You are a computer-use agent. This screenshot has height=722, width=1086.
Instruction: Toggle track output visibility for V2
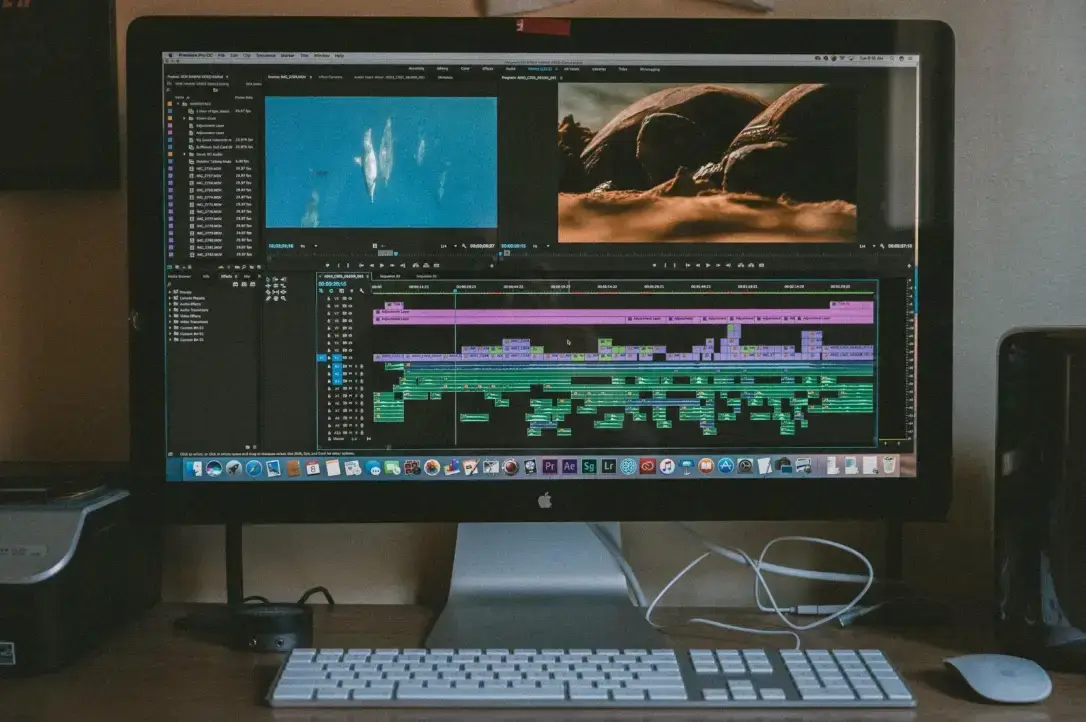point(350,349)
